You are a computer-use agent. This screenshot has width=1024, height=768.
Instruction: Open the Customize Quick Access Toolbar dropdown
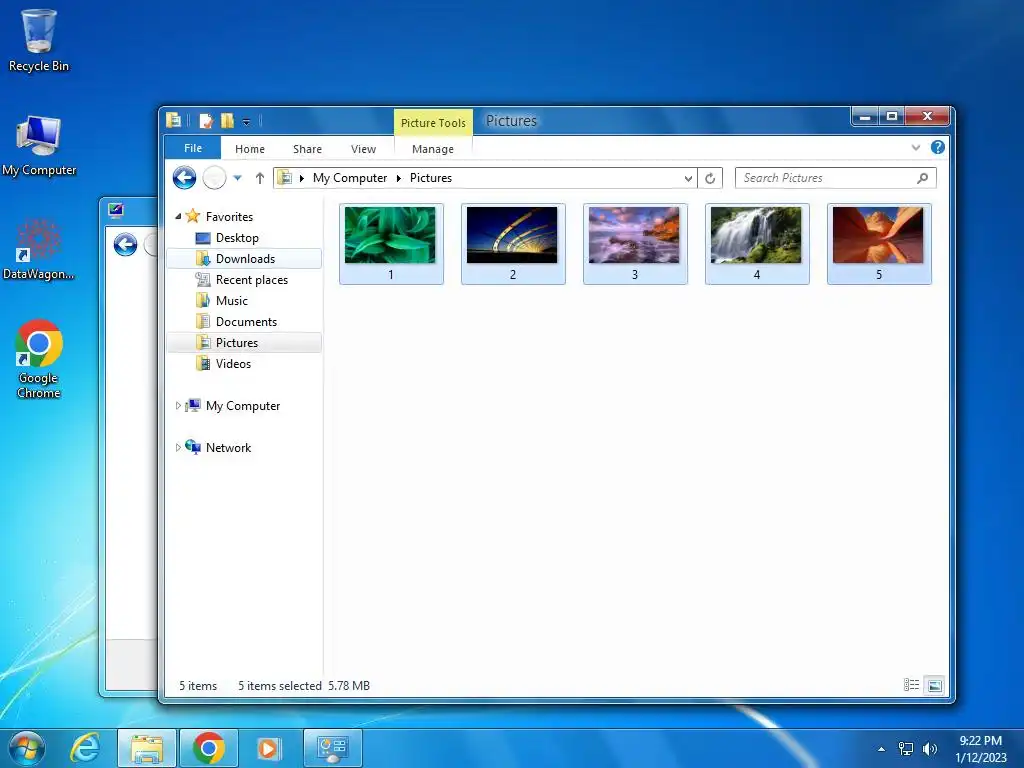click(x=246, y=121)
